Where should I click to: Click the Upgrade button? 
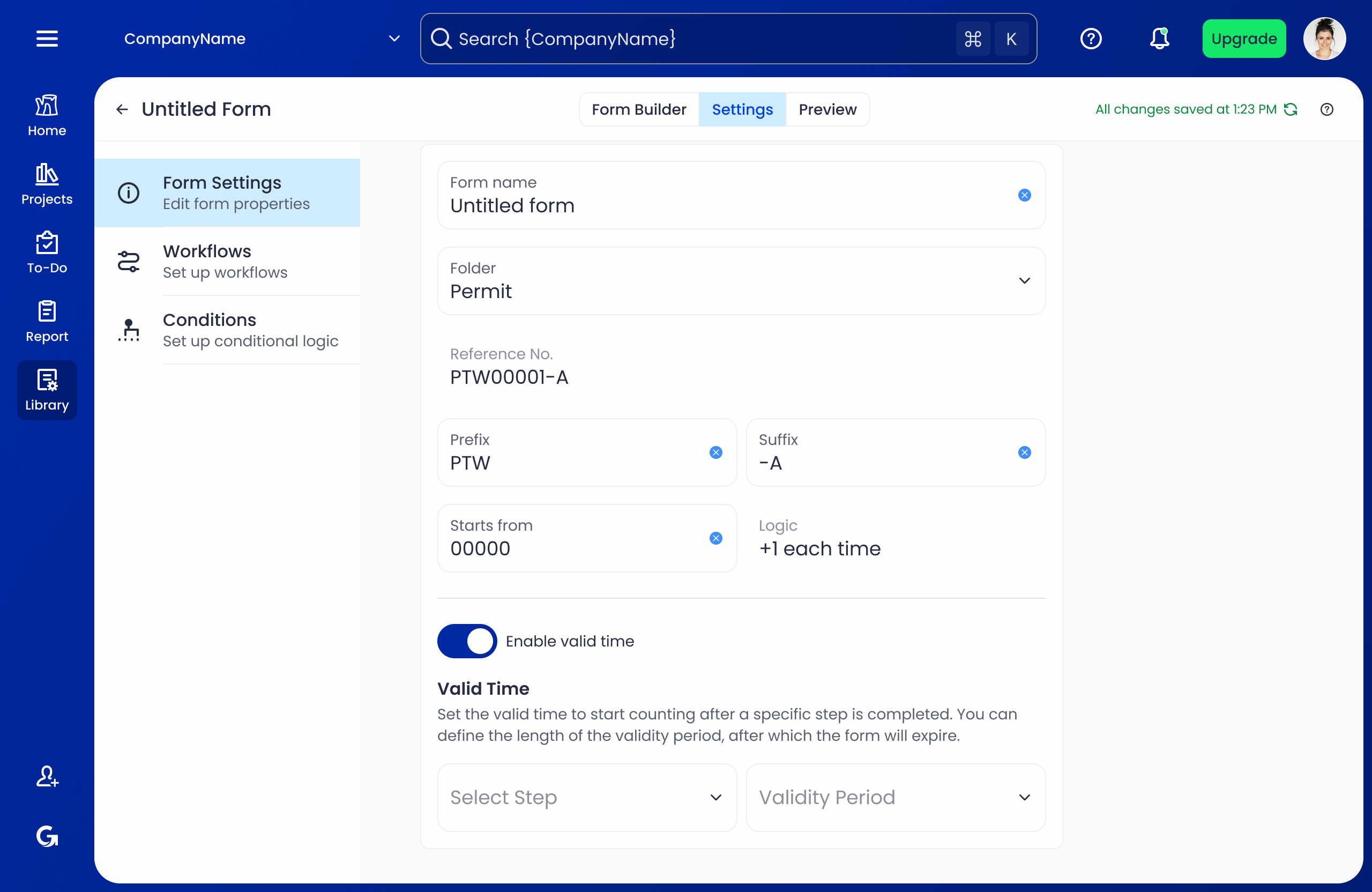click(1243, 39)
